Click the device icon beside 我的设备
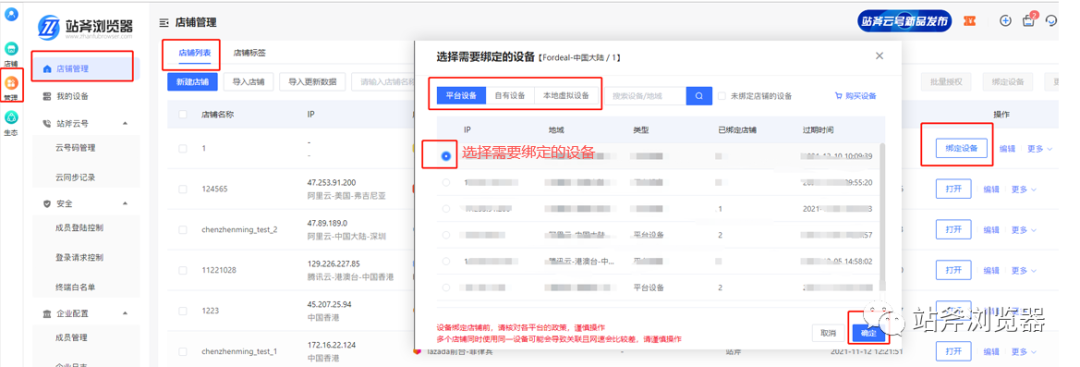 (47, 96)
